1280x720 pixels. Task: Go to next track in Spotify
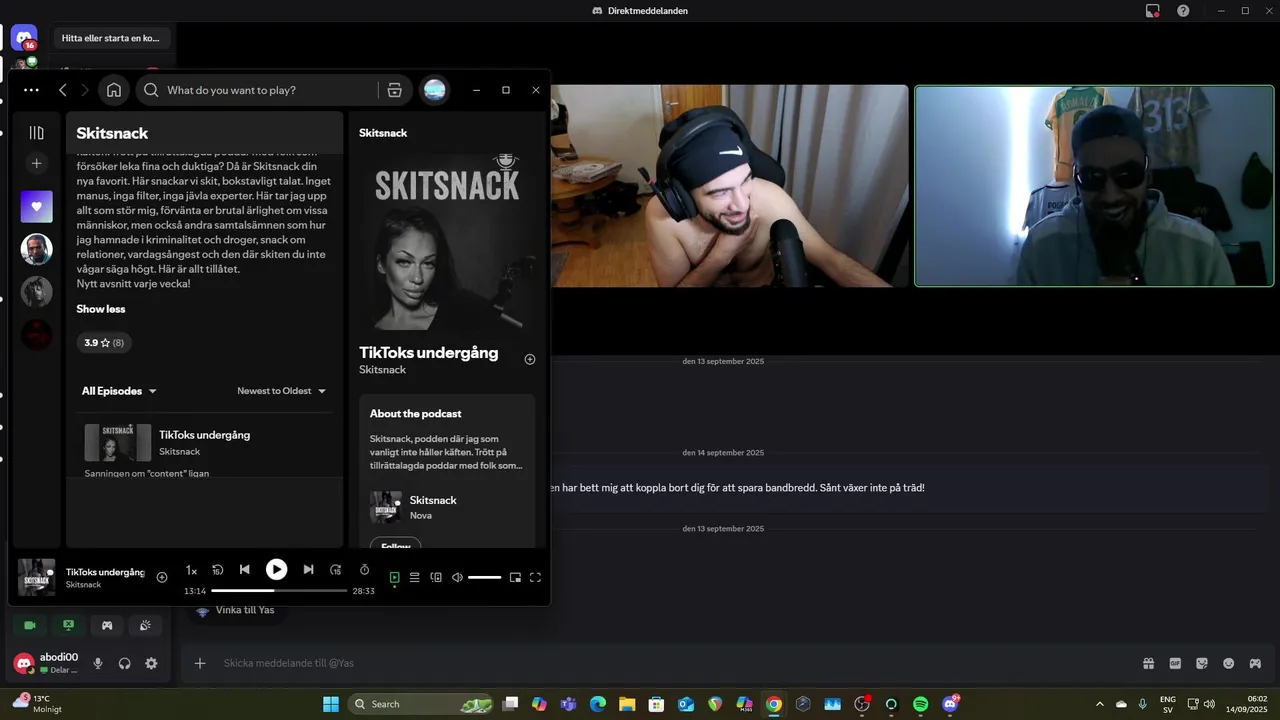click(308, 570)
